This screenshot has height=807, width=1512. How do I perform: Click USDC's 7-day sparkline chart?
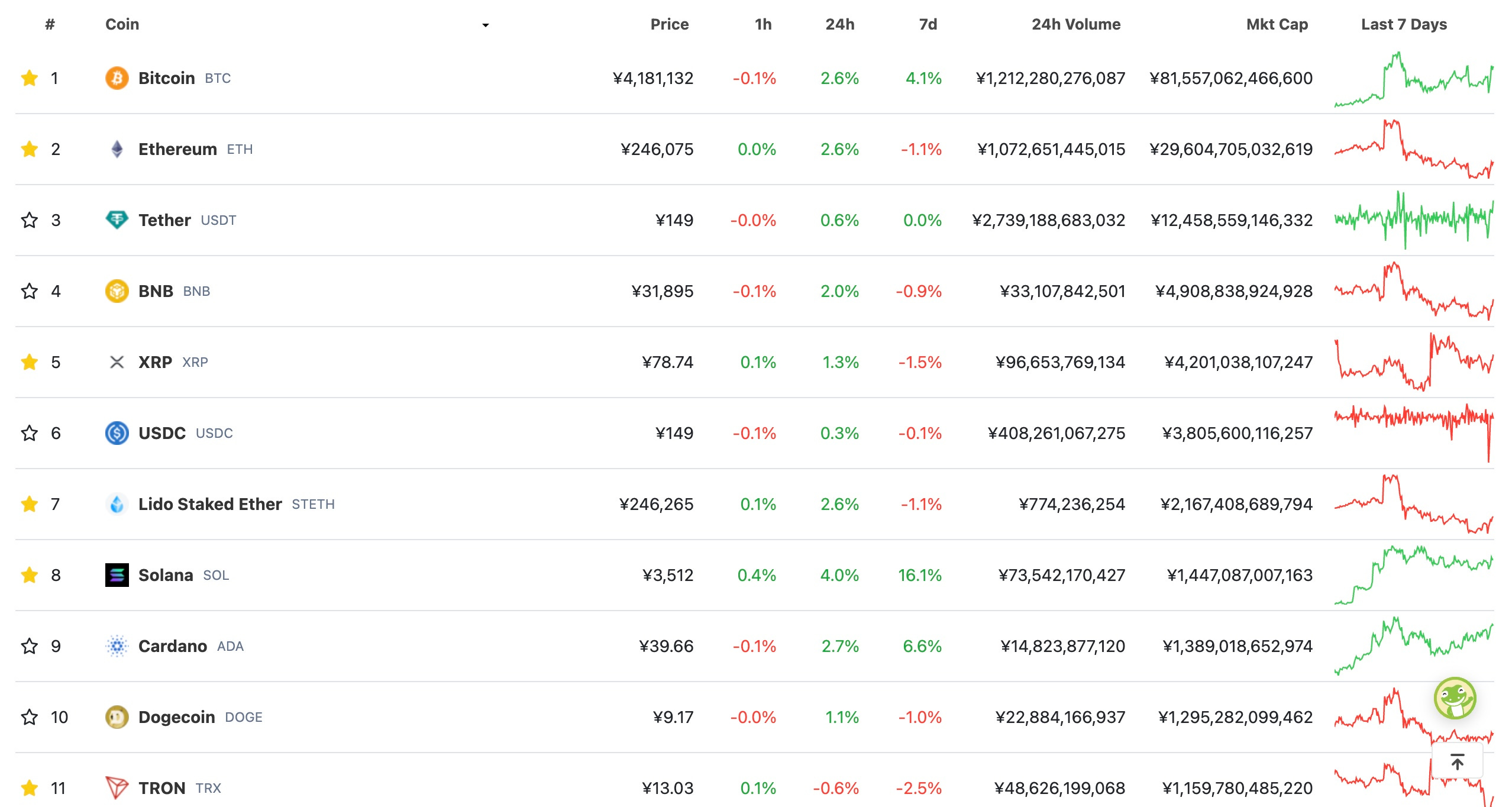coord(1414,433)
